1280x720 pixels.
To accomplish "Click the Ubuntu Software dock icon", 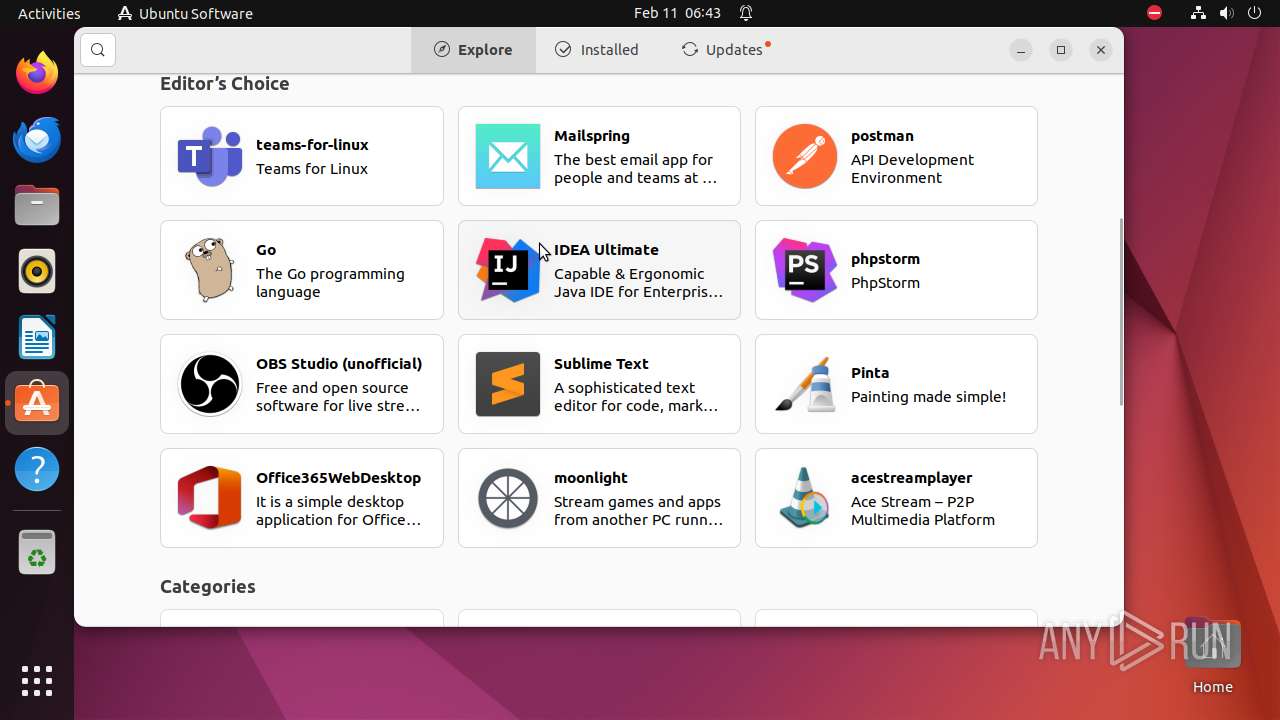I will click(x=37, y=403).
